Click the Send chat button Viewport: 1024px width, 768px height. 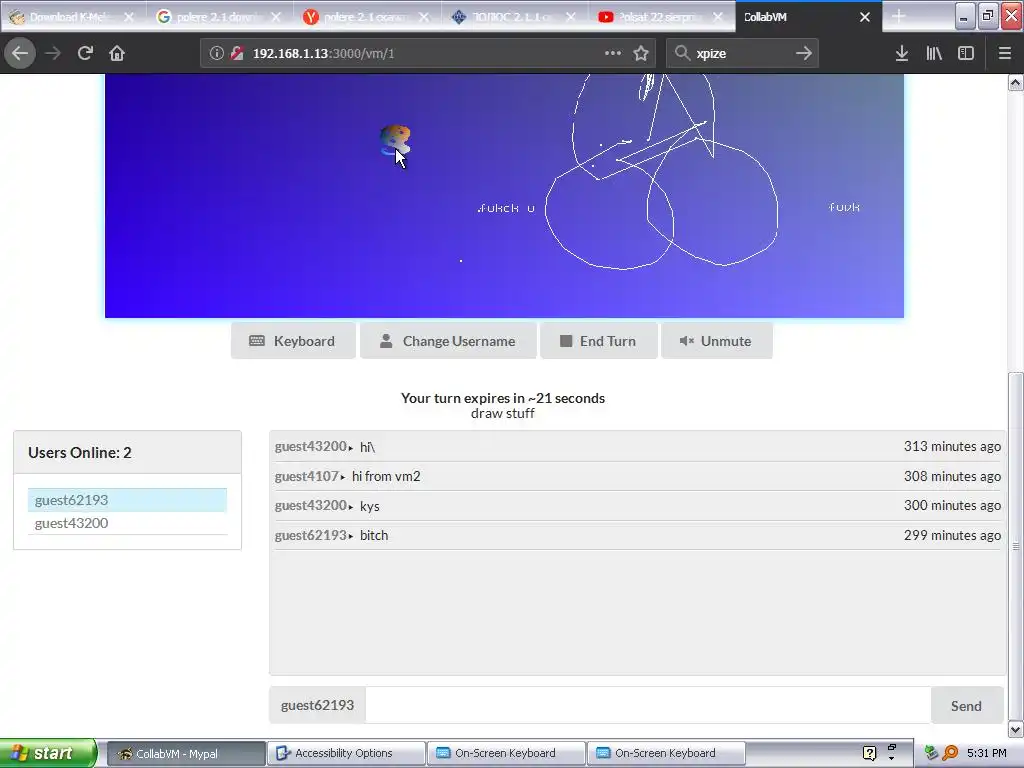click(x=966, y=706)
